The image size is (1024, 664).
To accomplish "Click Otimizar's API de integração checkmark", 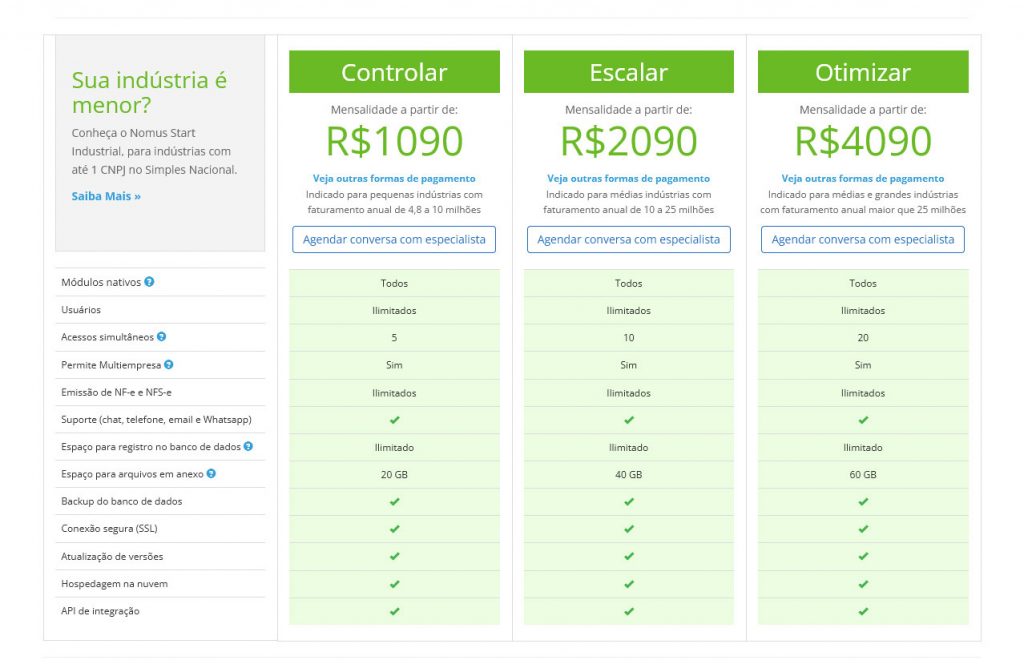I will click(863, 611).
